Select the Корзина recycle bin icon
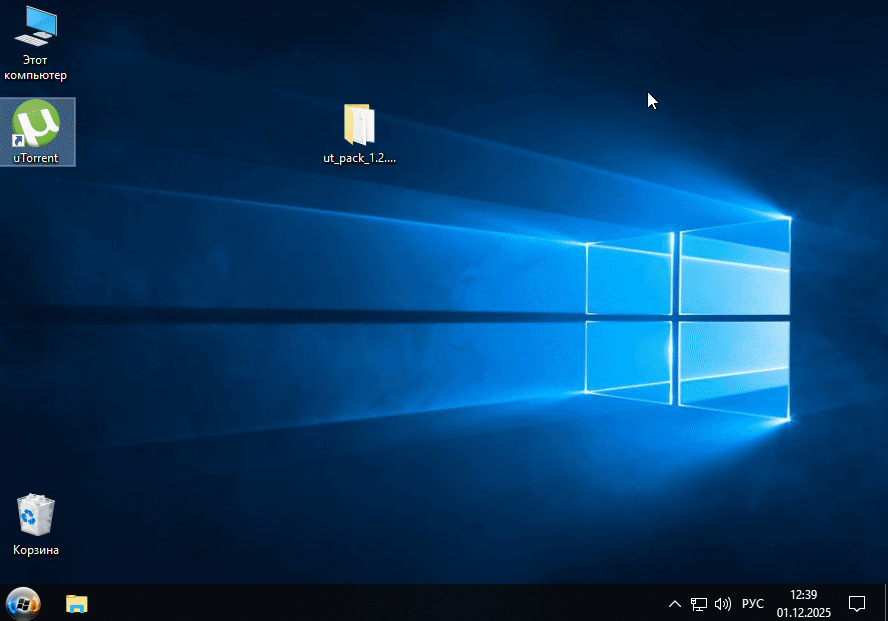Image resolution: width=888 pixels, height=621 pixels. tap(36, 516)
